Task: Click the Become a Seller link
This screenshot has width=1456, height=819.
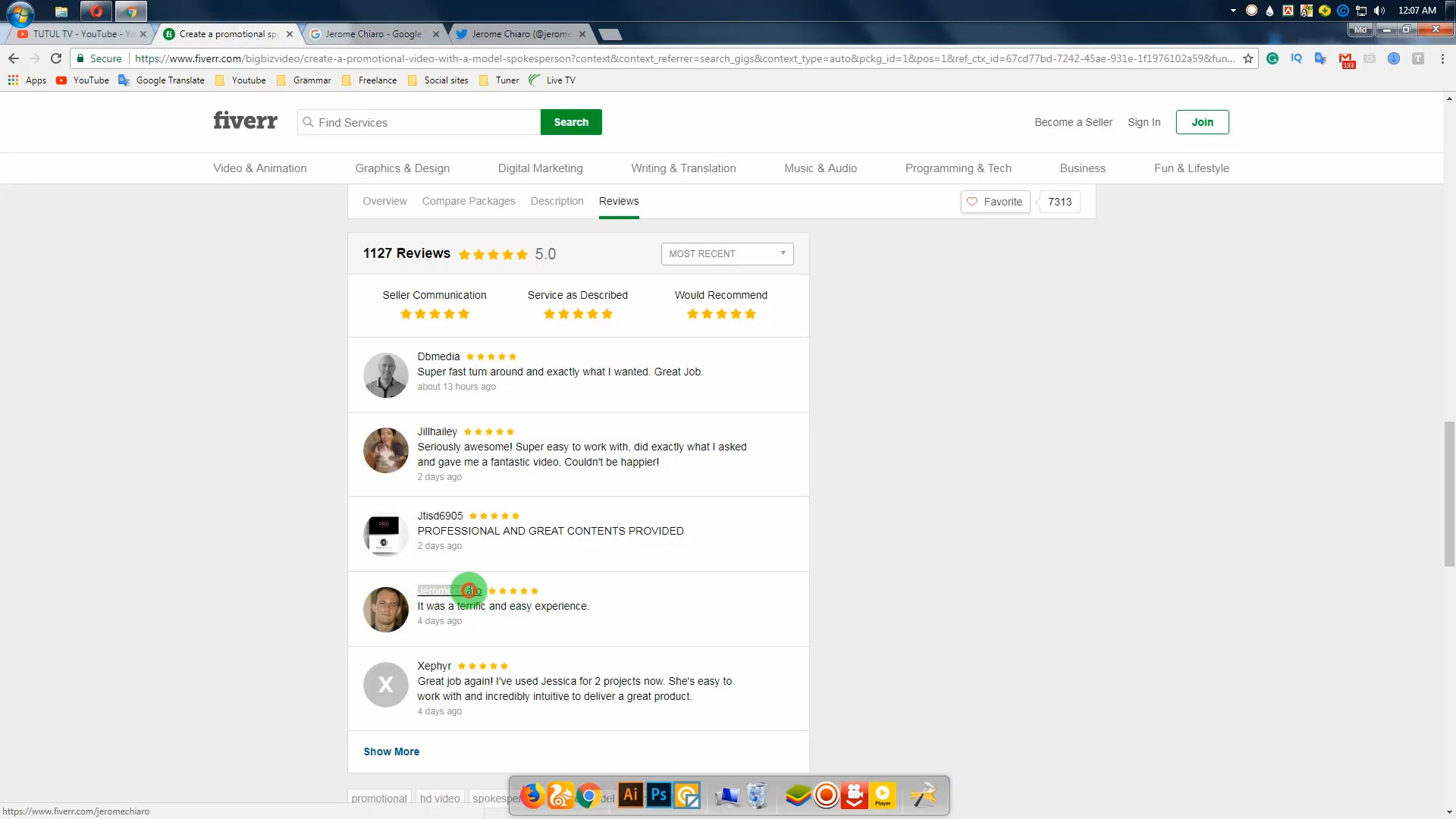Action: pos(1073,122)
